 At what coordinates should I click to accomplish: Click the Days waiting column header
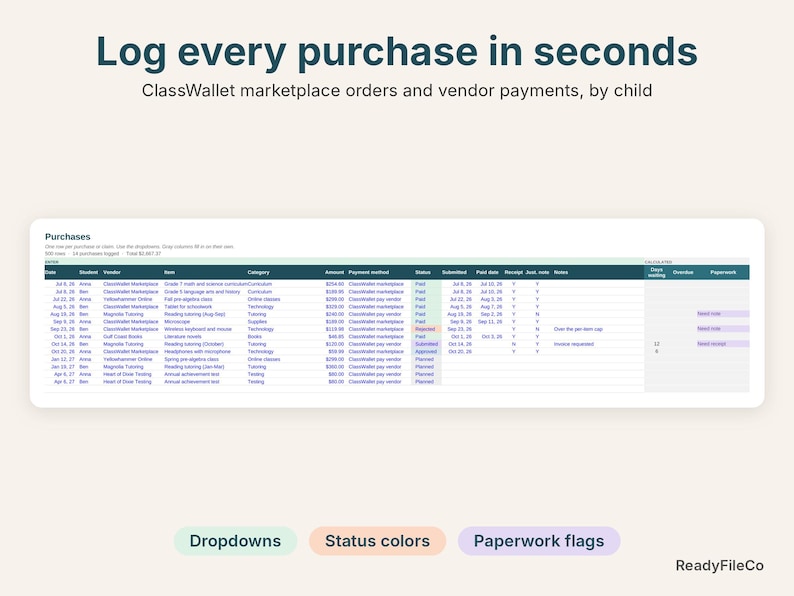[x=656, y=272]
